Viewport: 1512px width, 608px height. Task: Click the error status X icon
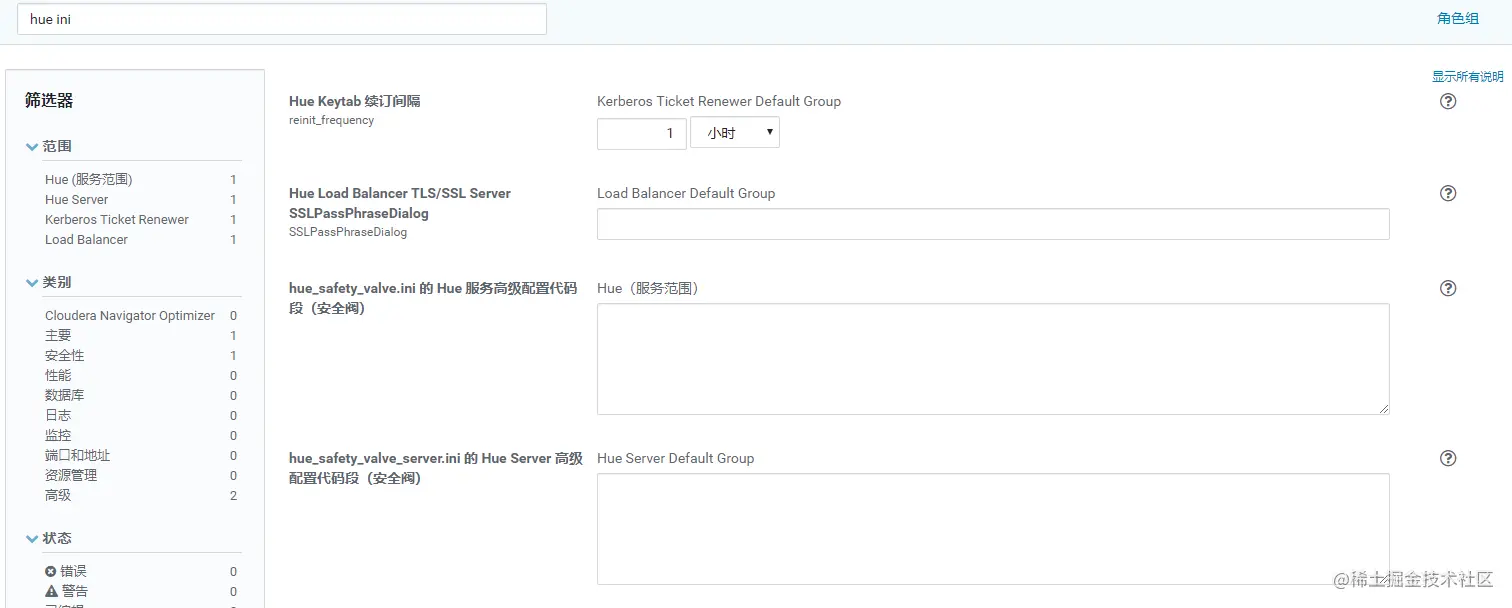coord(51,571)
